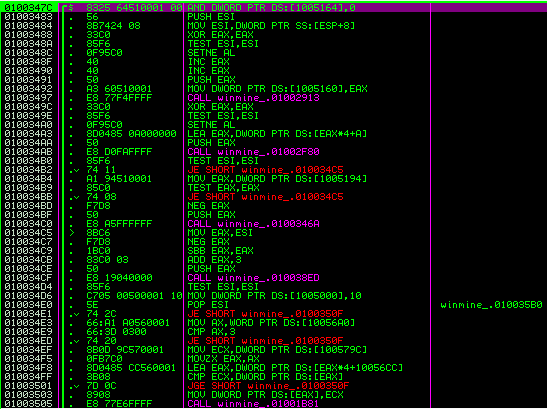This screenshot has width=547, height=409.
Task: Click CALL winmine_.010038ED
Action: 253,278
